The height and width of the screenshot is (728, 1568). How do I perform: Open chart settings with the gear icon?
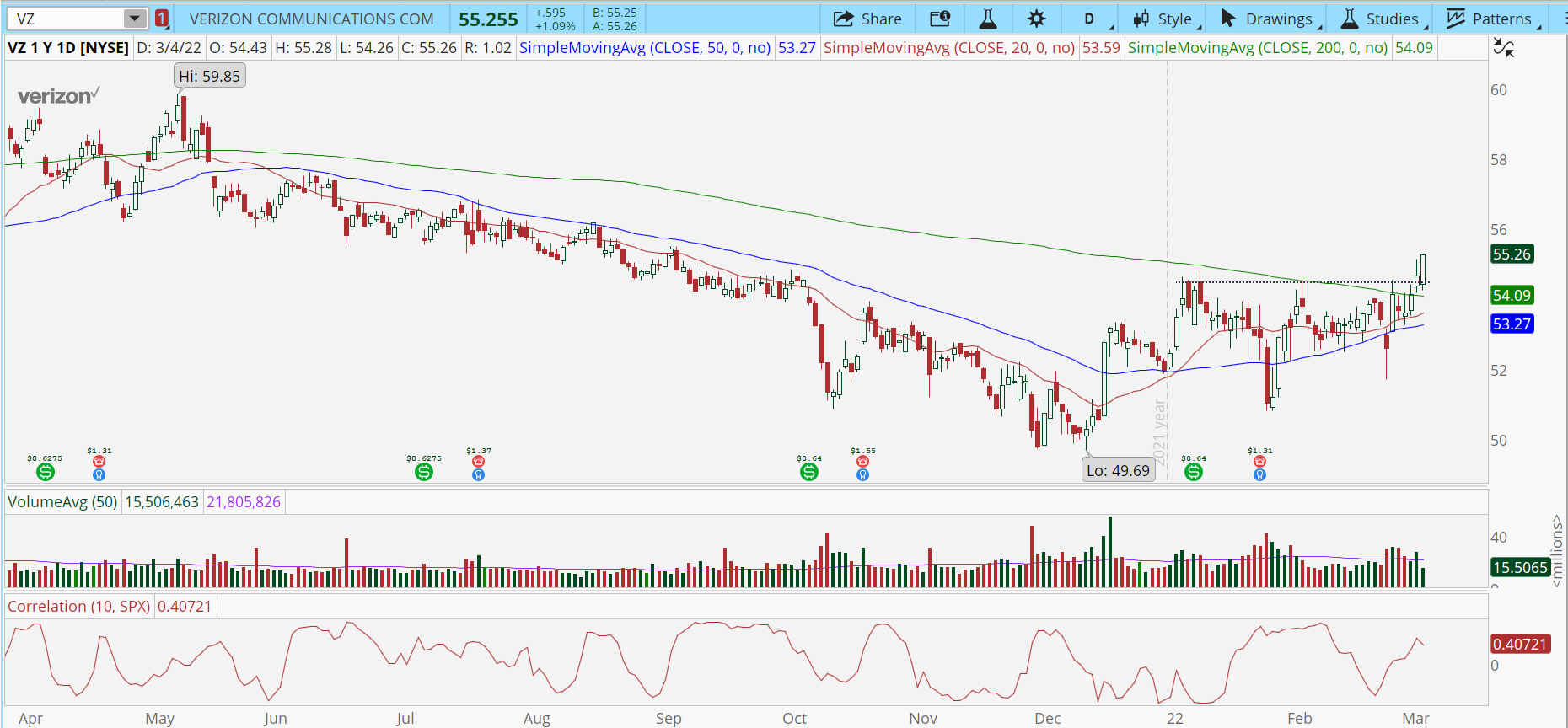click(1037, 19)
